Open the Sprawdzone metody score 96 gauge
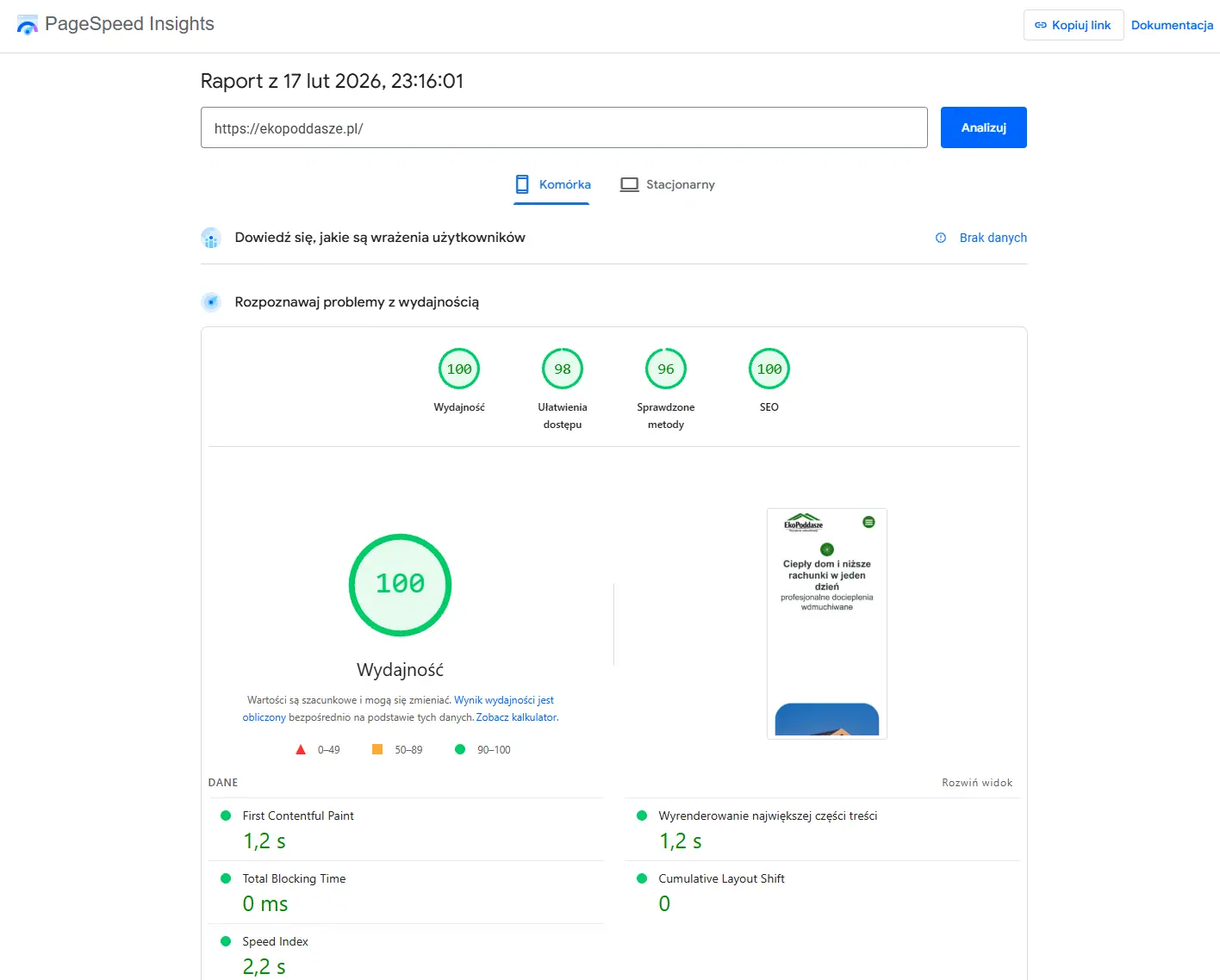The height and width of the screenshot is (980, 1220). click(x=666, y=369)
